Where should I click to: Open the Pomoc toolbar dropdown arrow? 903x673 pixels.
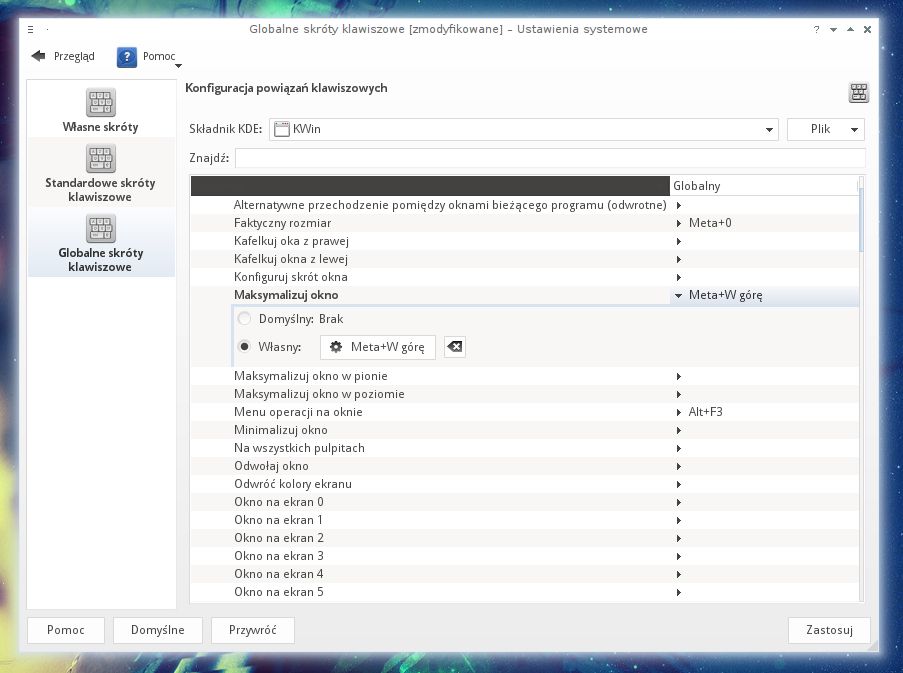coord(178,66)
